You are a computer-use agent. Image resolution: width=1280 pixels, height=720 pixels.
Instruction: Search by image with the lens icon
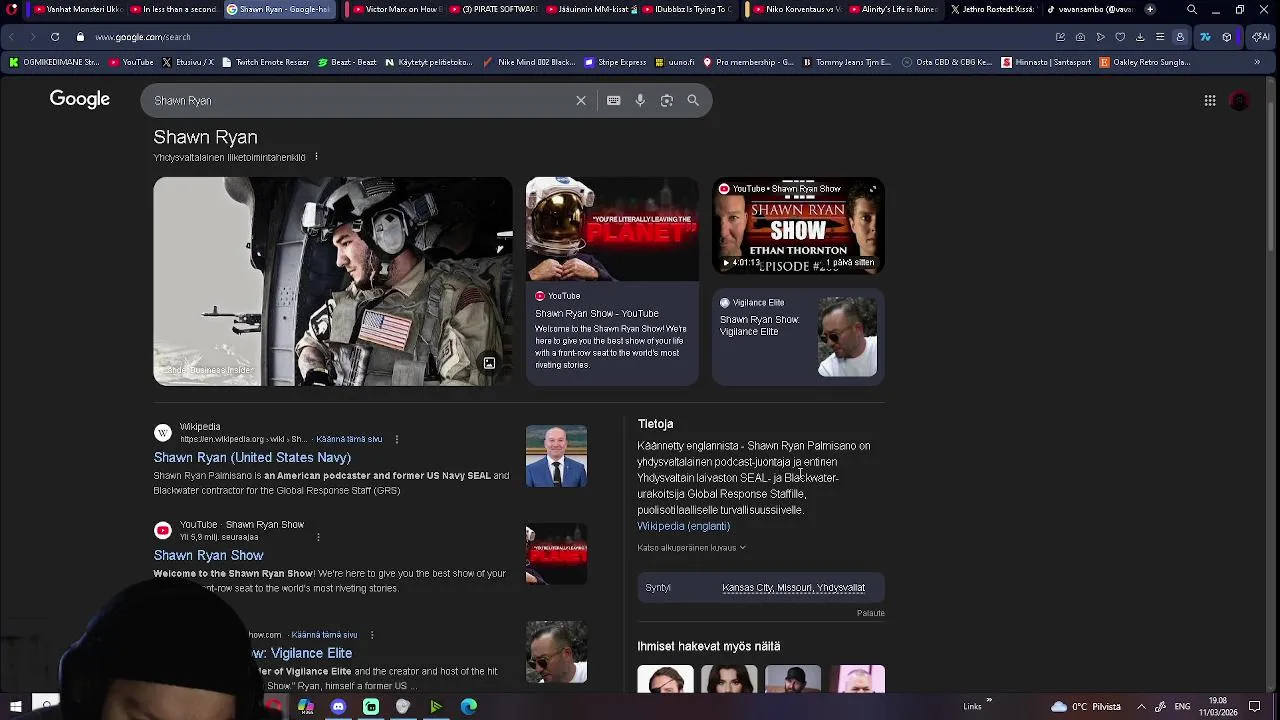(667, 100)
